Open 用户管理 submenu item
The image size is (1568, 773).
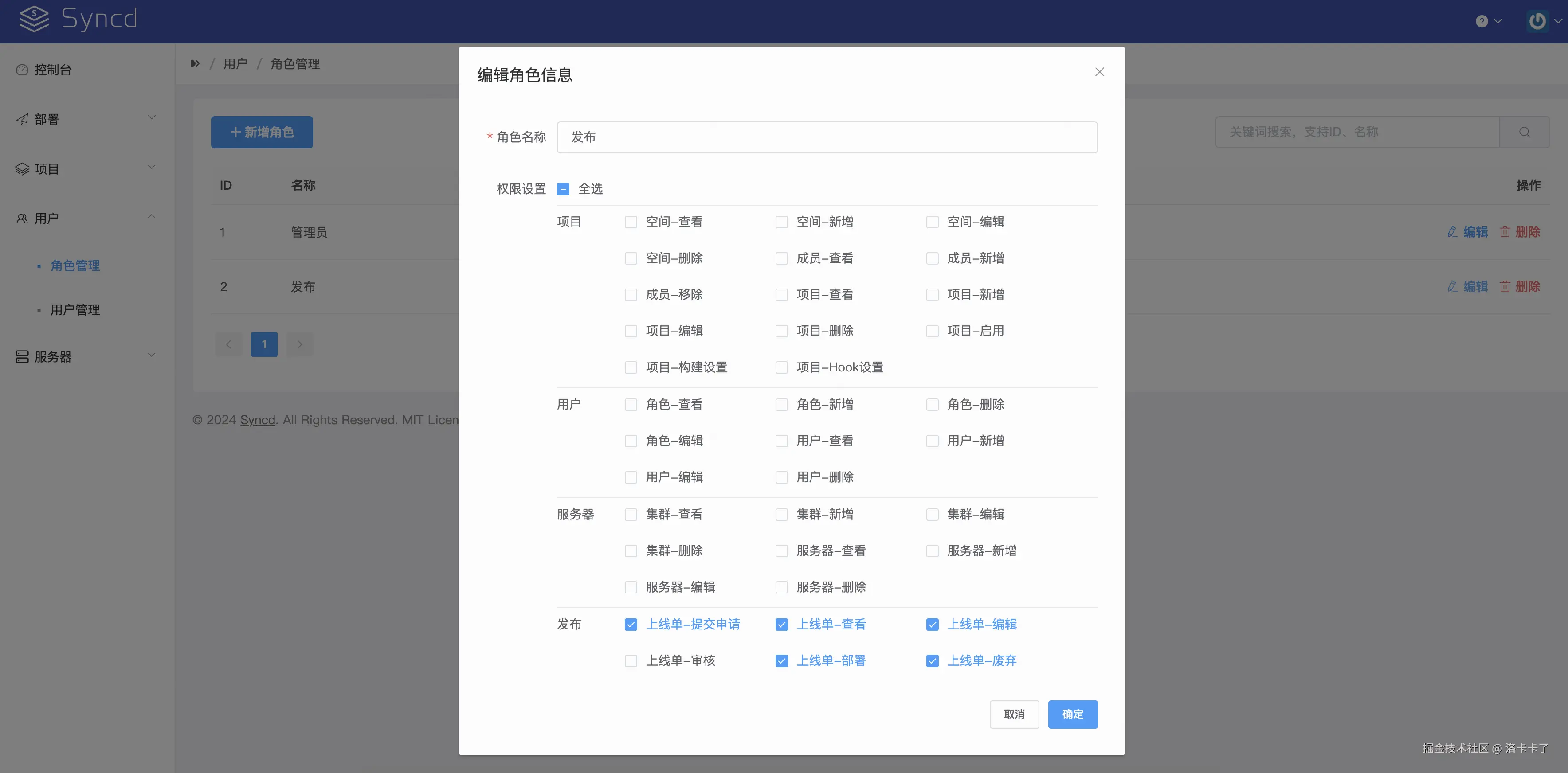[75, 310]
